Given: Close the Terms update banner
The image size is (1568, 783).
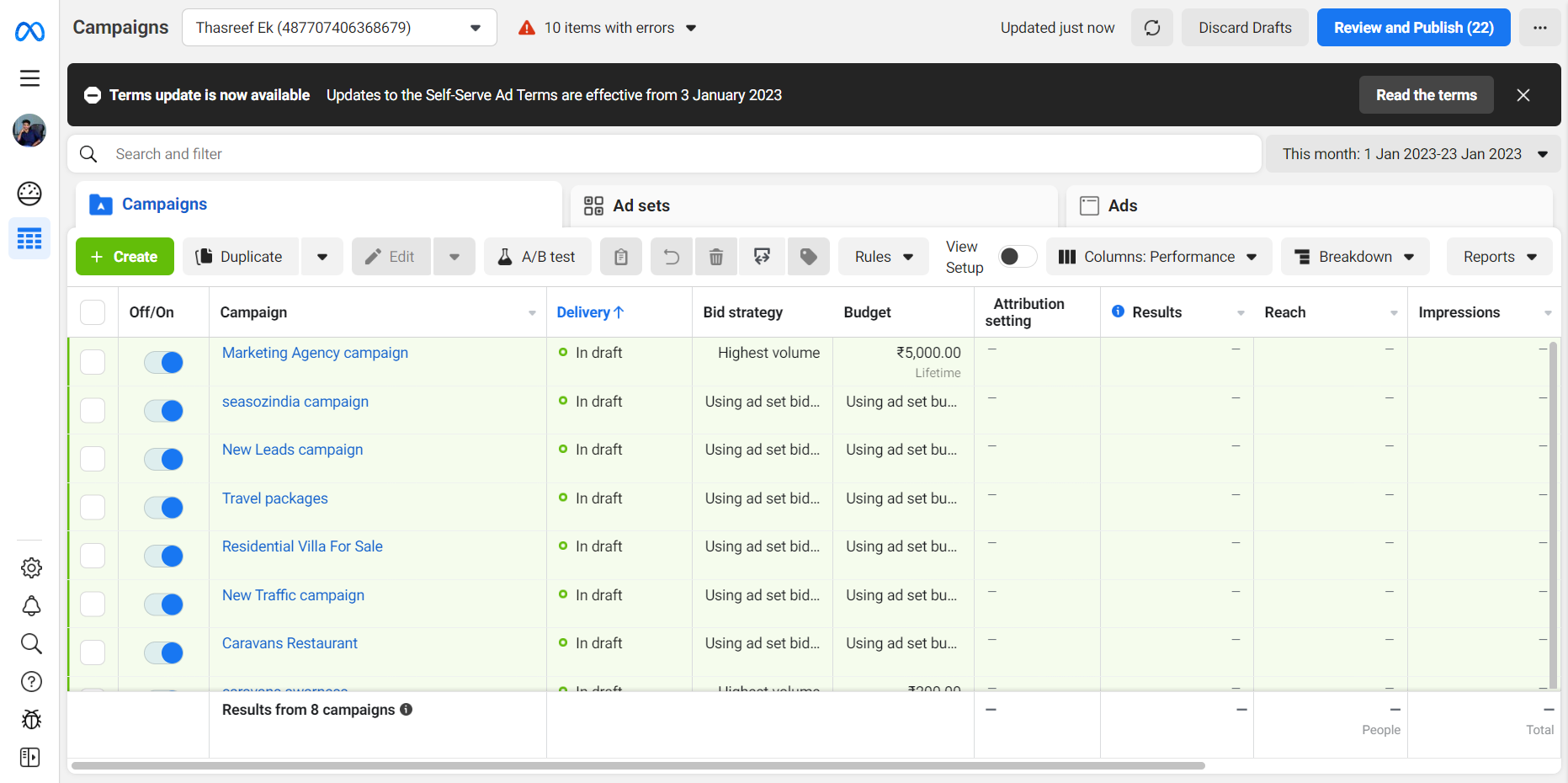Looking at the screenshot, I should (1523, 95).
